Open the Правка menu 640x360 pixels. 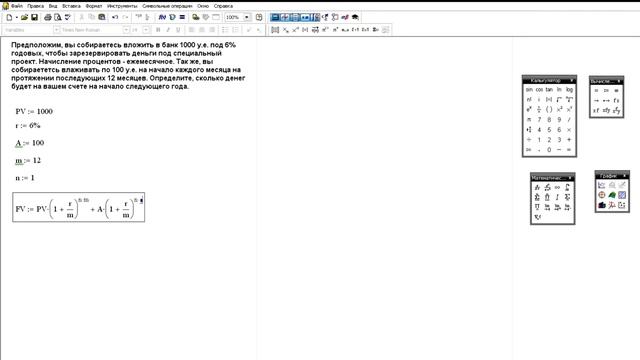[x=36, y=6]
